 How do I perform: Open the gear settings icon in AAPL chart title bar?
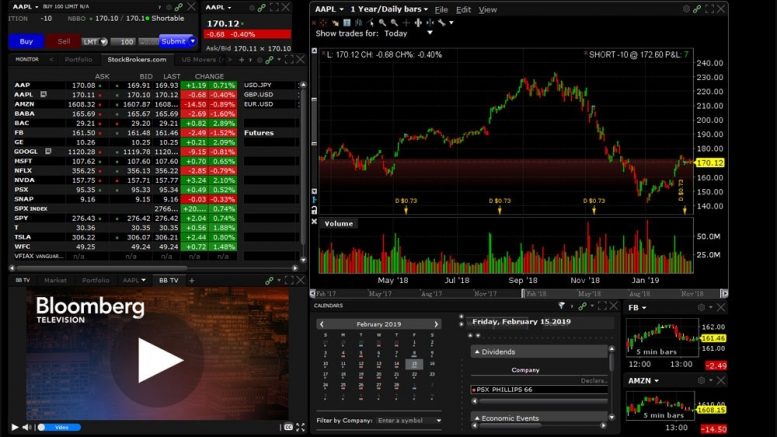pos(686,9)
